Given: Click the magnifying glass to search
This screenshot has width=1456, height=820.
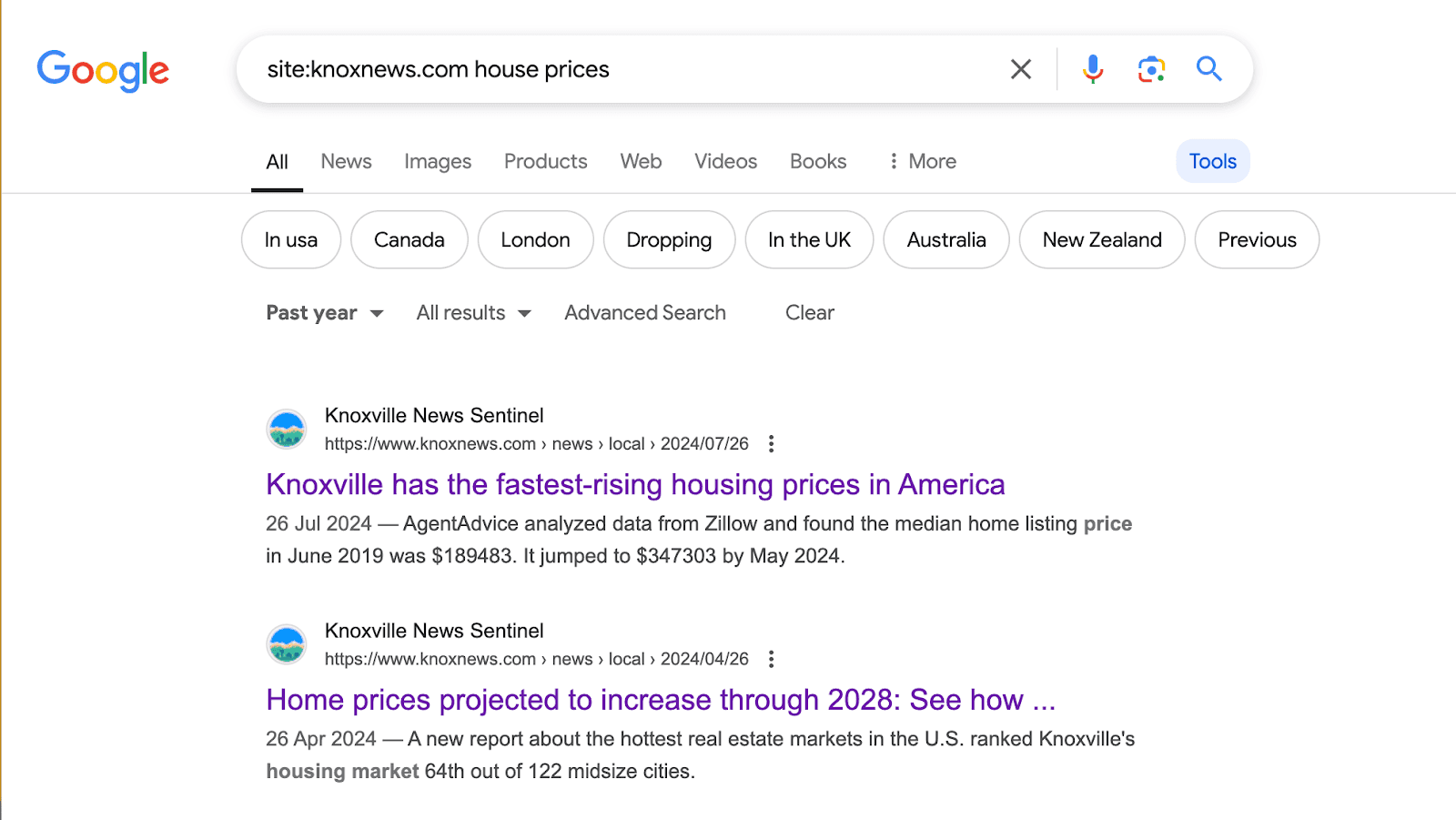Looking at the screenshot, I should (x=1208, y=68).
